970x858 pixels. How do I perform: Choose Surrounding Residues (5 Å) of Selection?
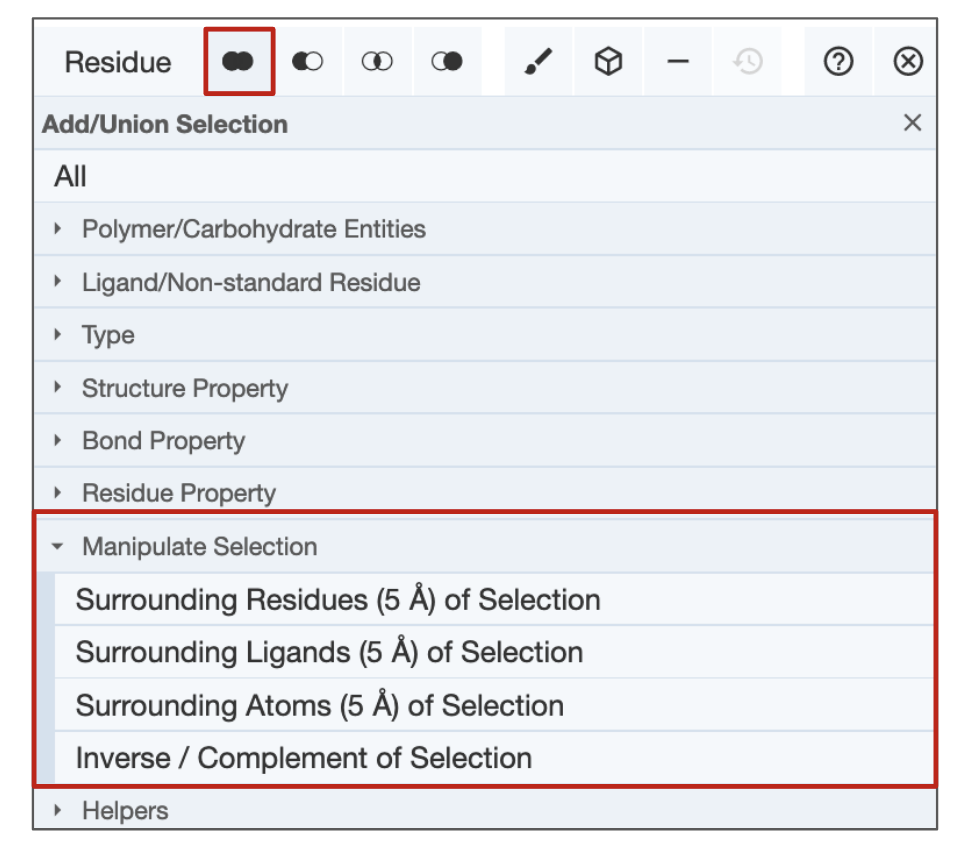(x=338, y=600)
